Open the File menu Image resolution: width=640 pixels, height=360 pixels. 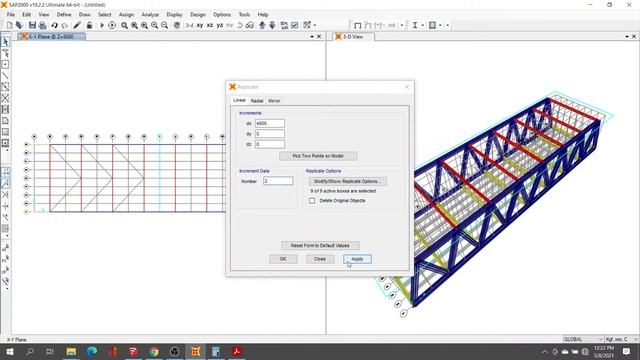point(11,14)
